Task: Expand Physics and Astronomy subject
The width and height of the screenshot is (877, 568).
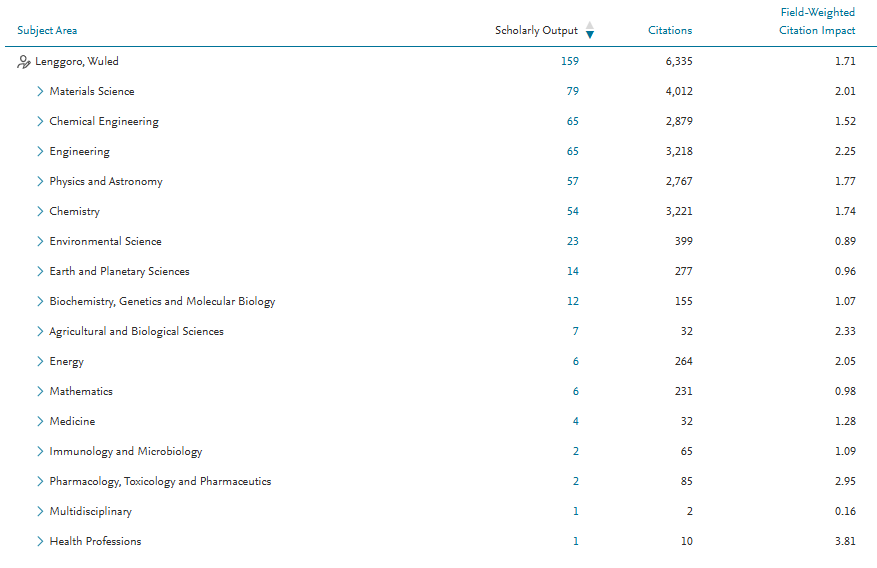Action: click(40, 182)
